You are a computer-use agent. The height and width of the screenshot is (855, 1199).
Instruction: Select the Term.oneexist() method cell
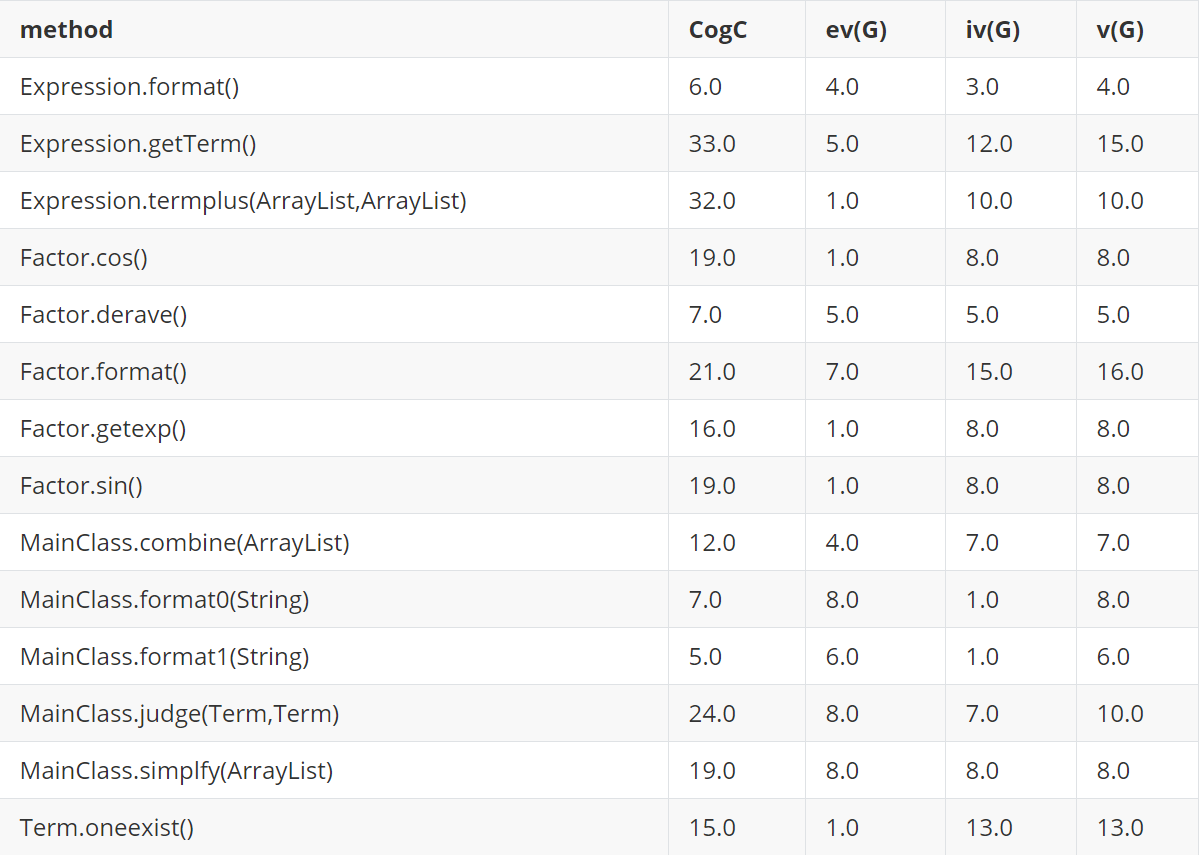click(x=106, y=828)
